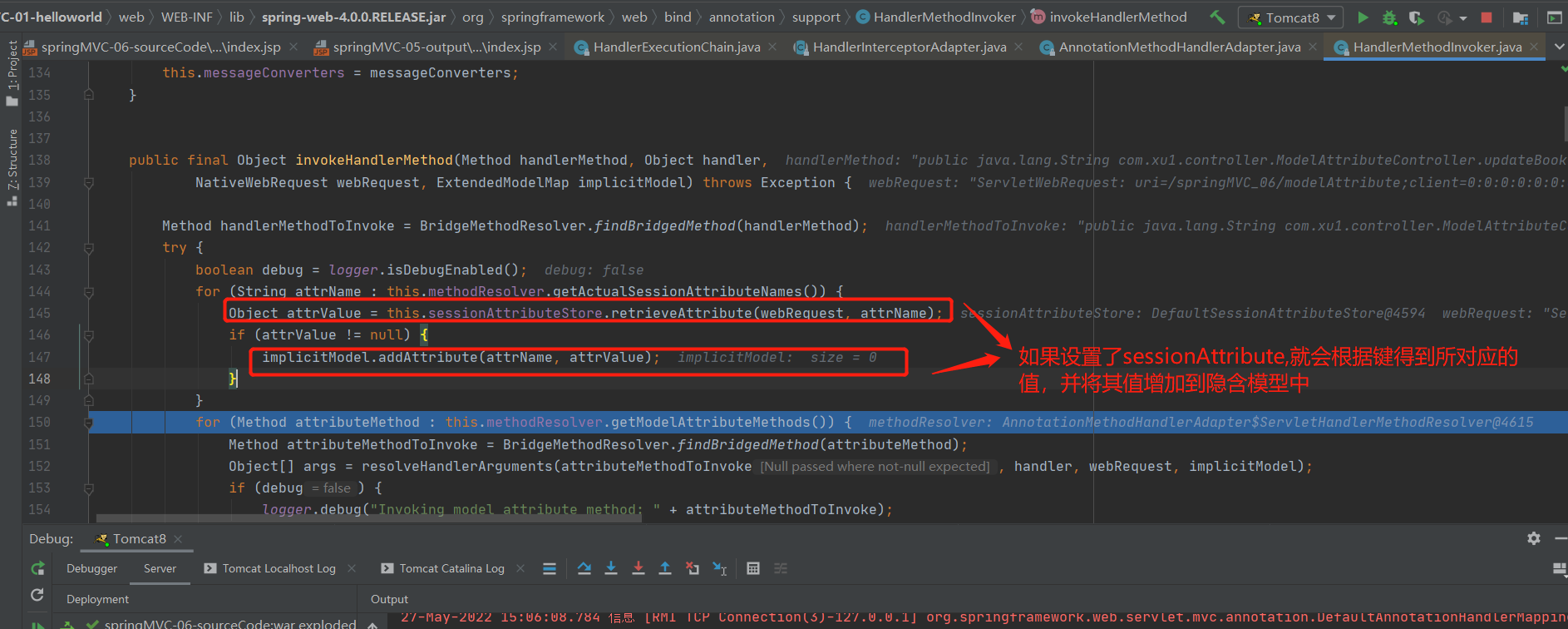Close the AnnotationMethodHandlerAdapter.java tab
The image size is (1568, 629).
click(1313, 47)
